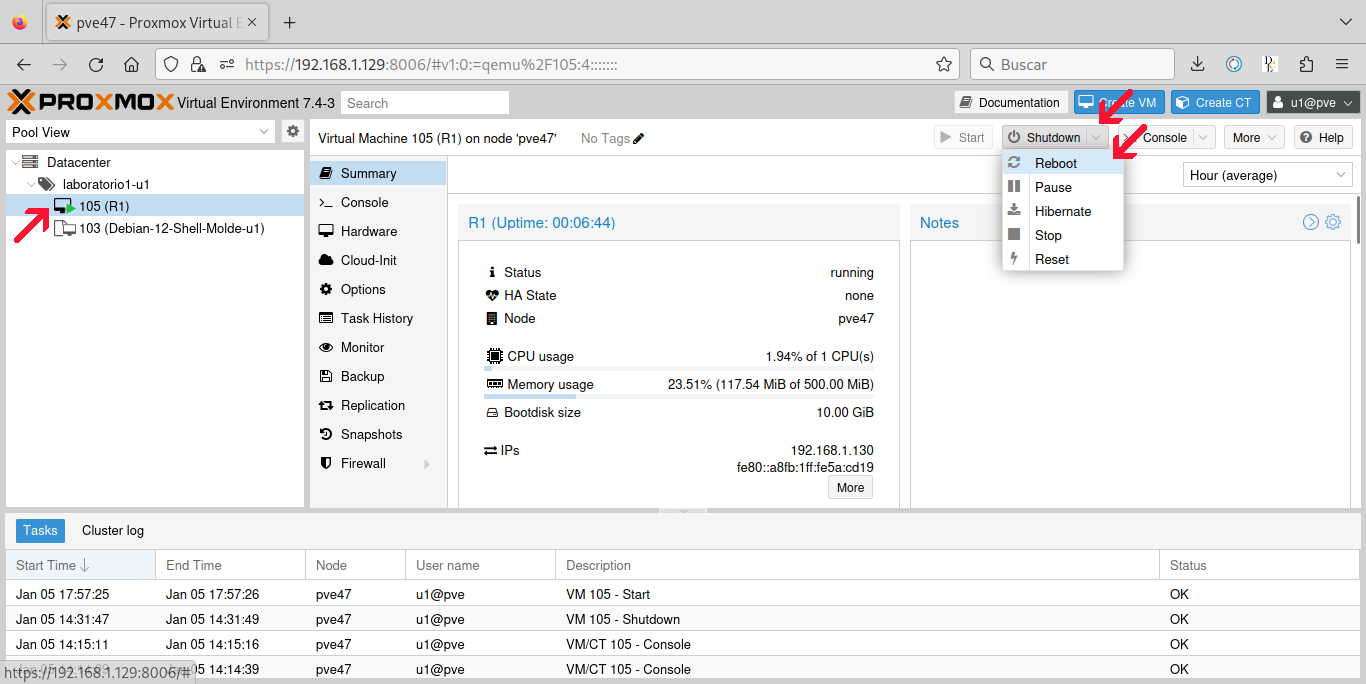The width and height of the screenshot is (1366, 684).
Task: Expand the Firewall submenu arrow
Action: click(x=428, y=464)
